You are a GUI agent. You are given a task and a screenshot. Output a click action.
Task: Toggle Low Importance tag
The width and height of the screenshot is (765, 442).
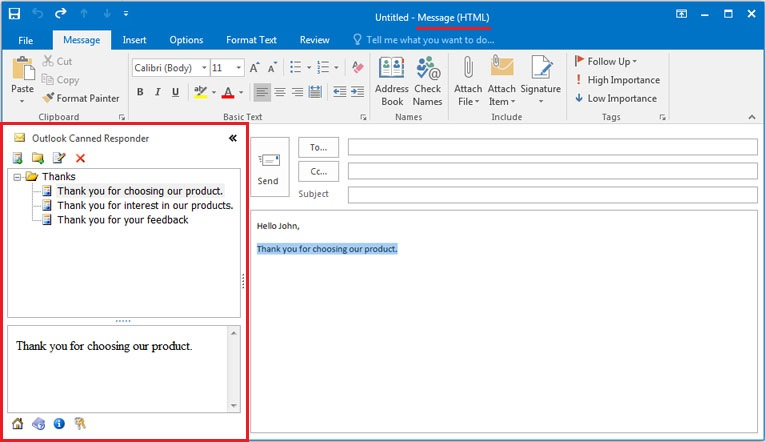click(x=616, y=99)
